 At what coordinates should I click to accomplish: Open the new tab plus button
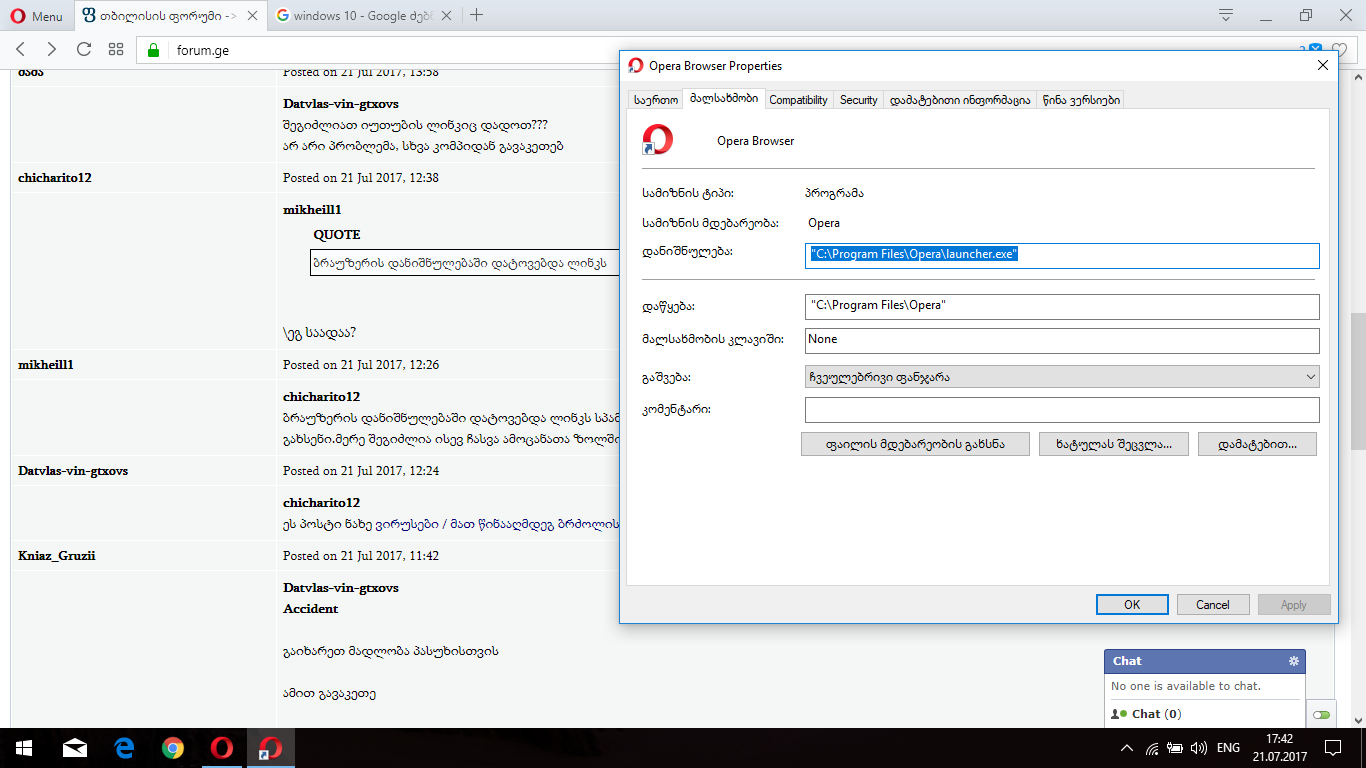(x=477, y=15)
